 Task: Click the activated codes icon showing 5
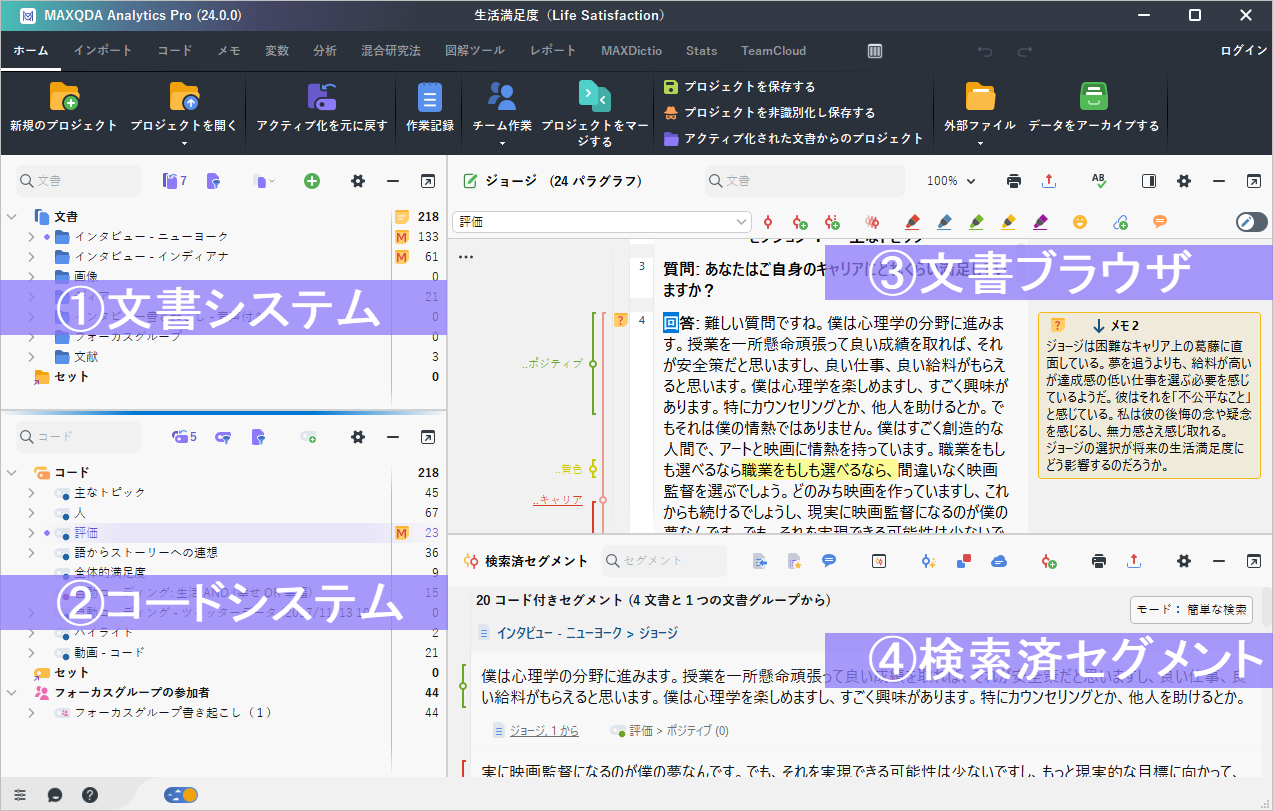(x=184, y=437)
